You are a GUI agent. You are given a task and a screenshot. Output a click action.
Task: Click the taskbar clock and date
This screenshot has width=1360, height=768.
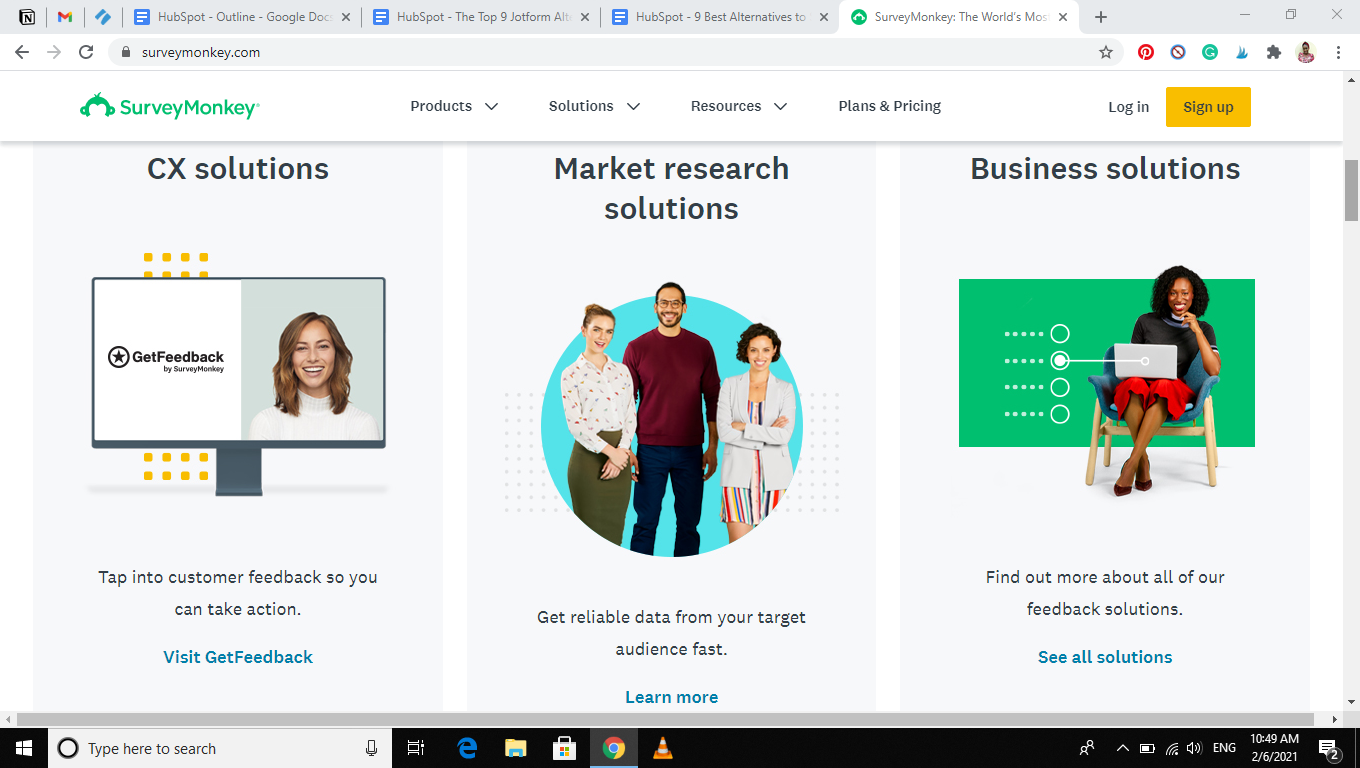[x=1274, y=748]
